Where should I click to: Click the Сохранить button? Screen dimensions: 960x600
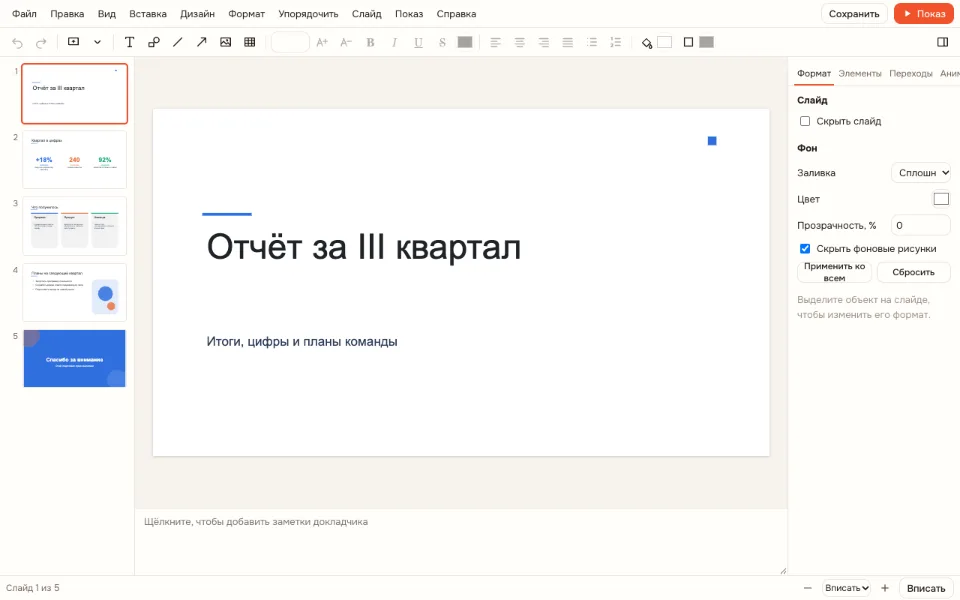pyautogui.click(x=854, y=13)
